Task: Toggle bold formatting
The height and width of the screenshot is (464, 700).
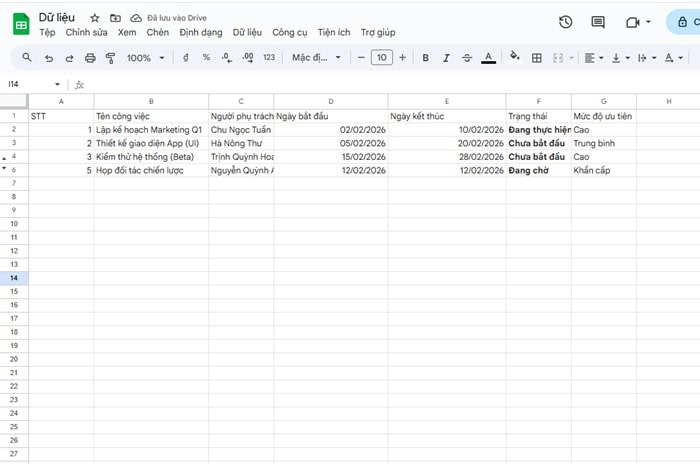Action: (425, 58)
